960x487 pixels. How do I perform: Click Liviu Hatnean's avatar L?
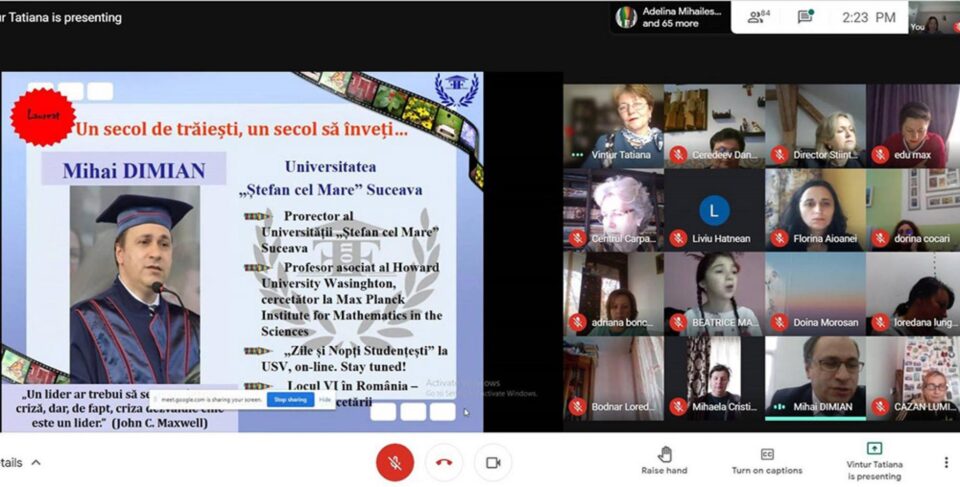point(714,211)
